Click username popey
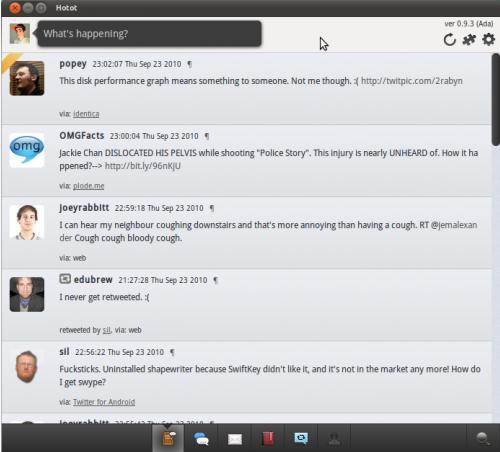The image size is (500, 452). coord(73,63)
